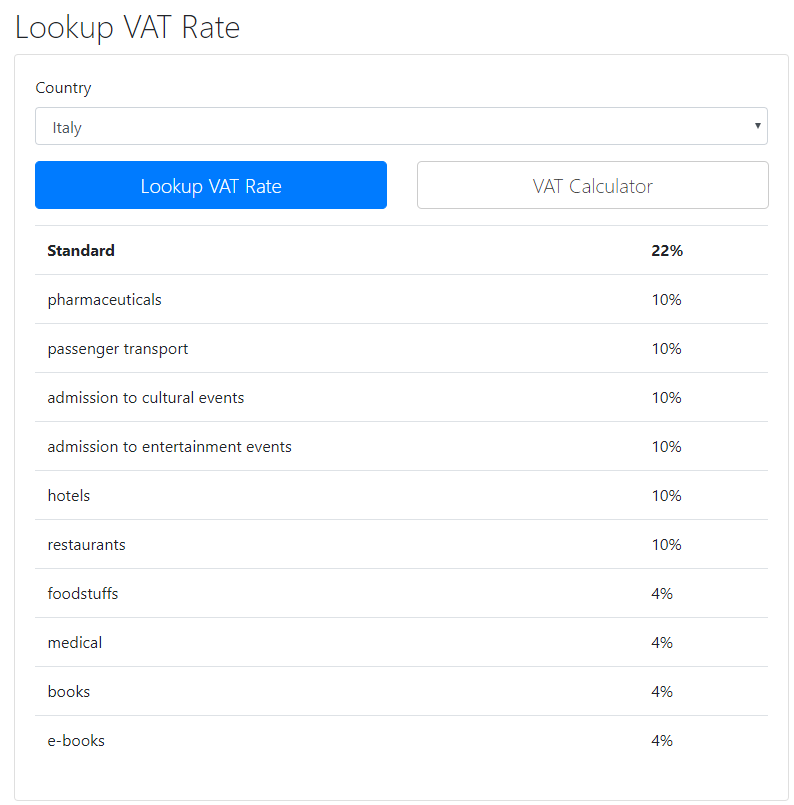Open the VAT Calculator button
This screenshot has width=794, height=805.
tap(592, 186)
